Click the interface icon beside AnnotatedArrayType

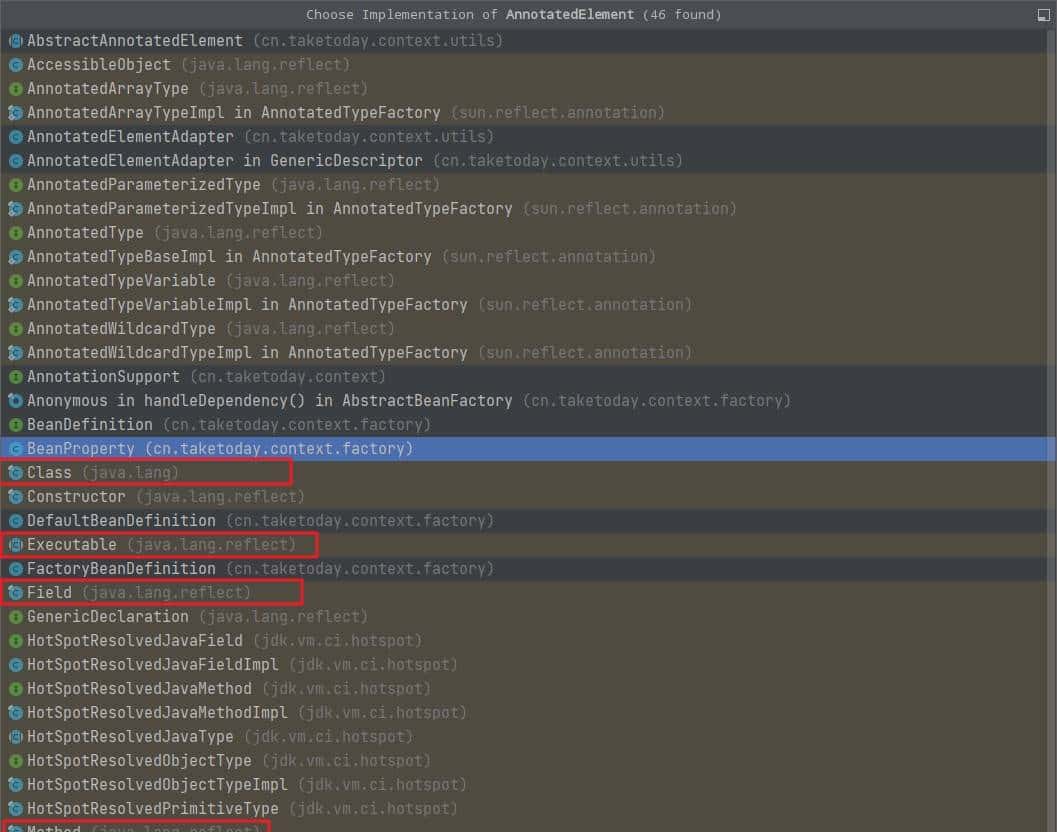pyautogui.click(x=15, y=89)
